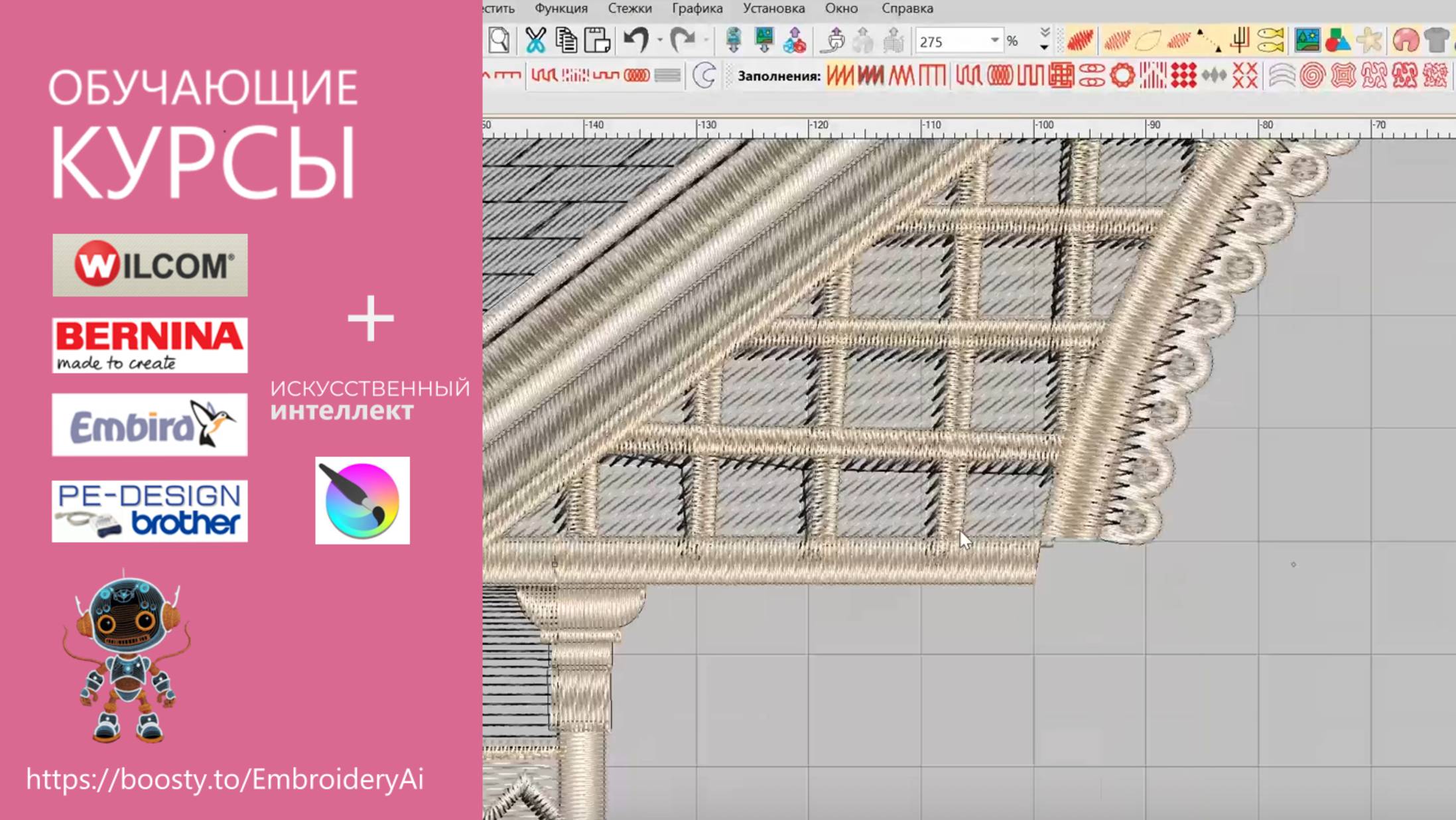This screenshot has width=1456, height=820.
Task: Select the cross stitch fill icon
Action: pyautogui.click(x=1244, y=76)
